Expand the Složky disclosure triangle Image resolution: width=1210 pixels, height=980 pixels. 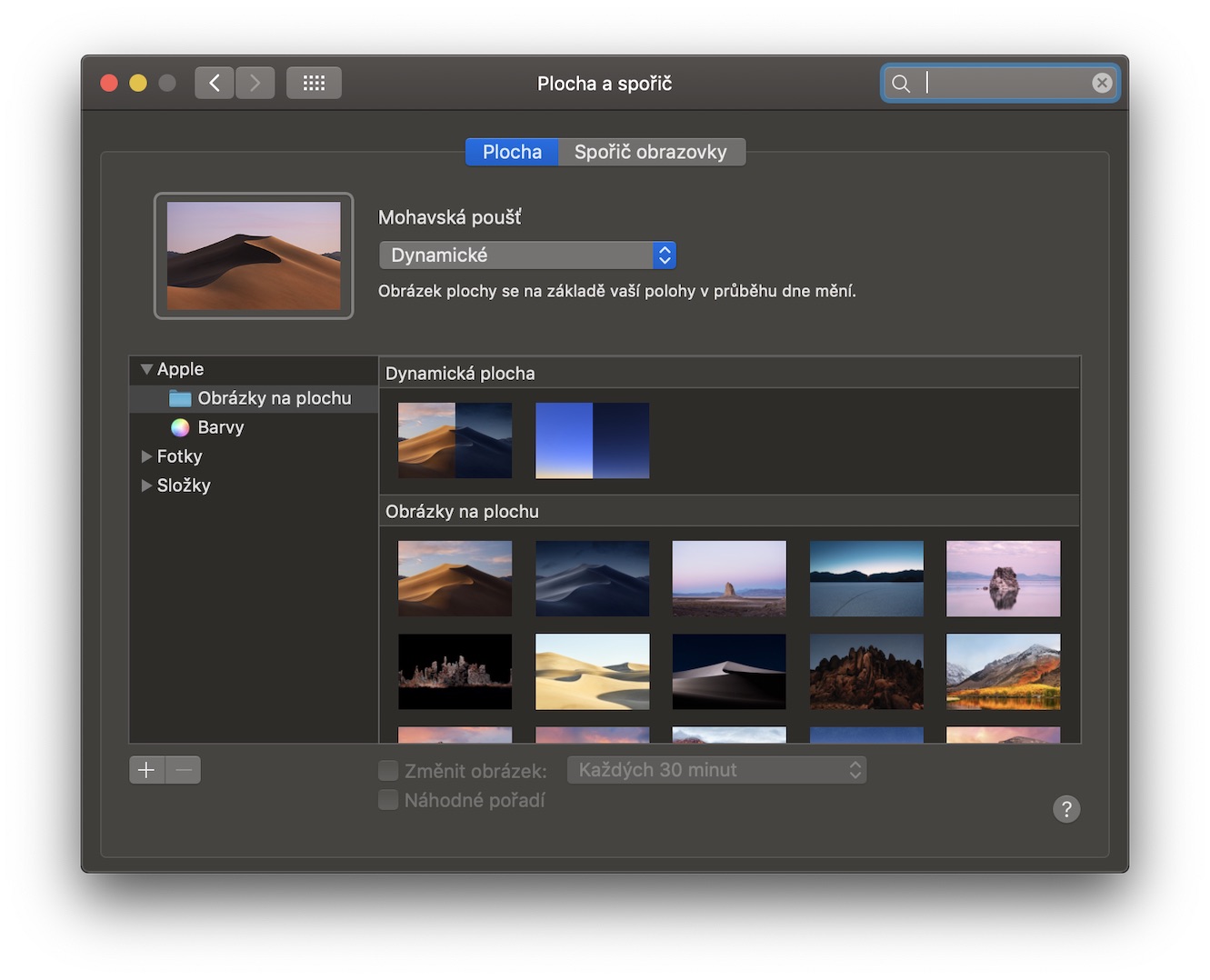(146, 485)
